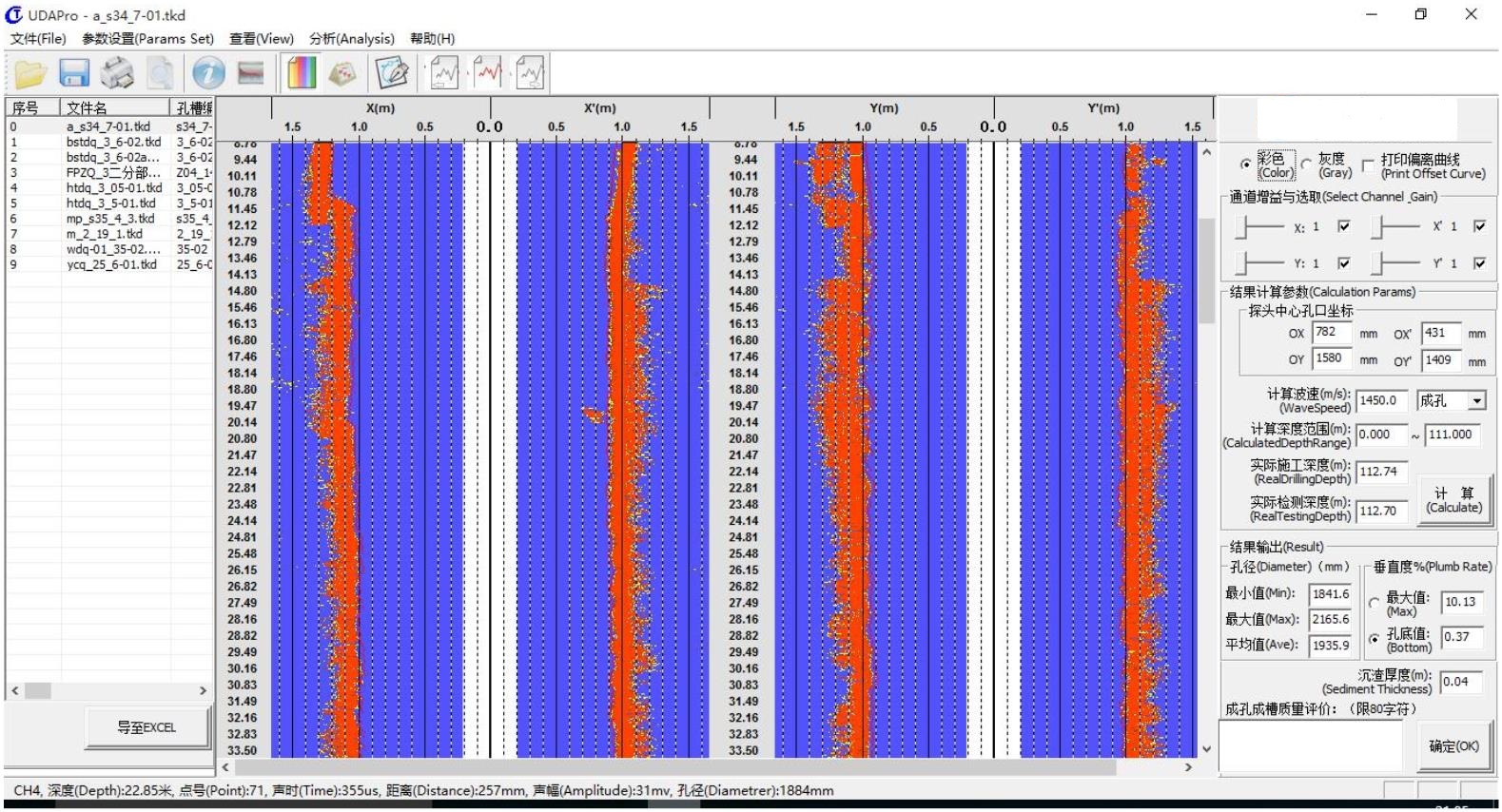The width and height of the screenshot is (1502, 812).
Task: Click the pen drawing tool icon
Action: 391,73
